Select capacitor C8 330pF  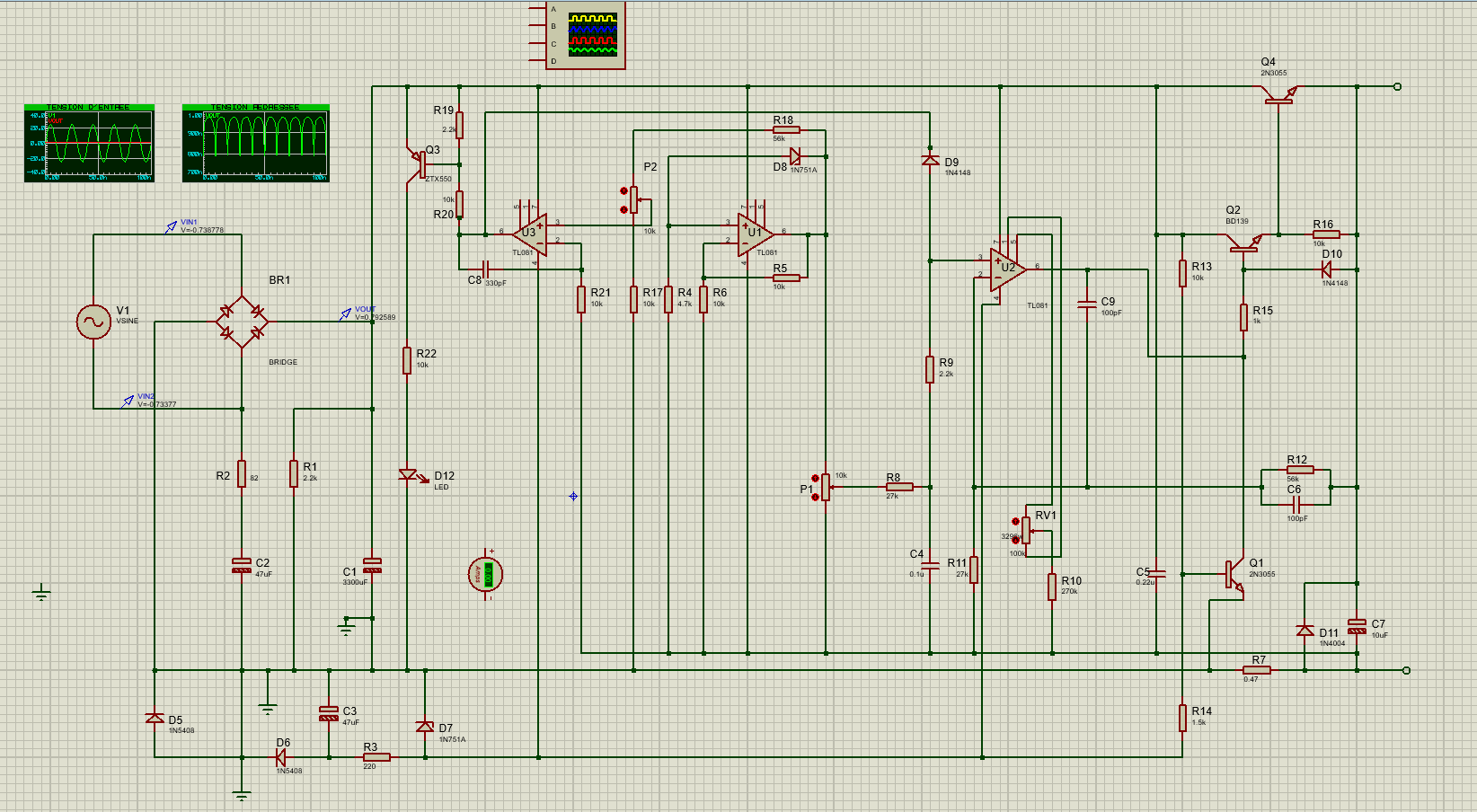[485, 269]
